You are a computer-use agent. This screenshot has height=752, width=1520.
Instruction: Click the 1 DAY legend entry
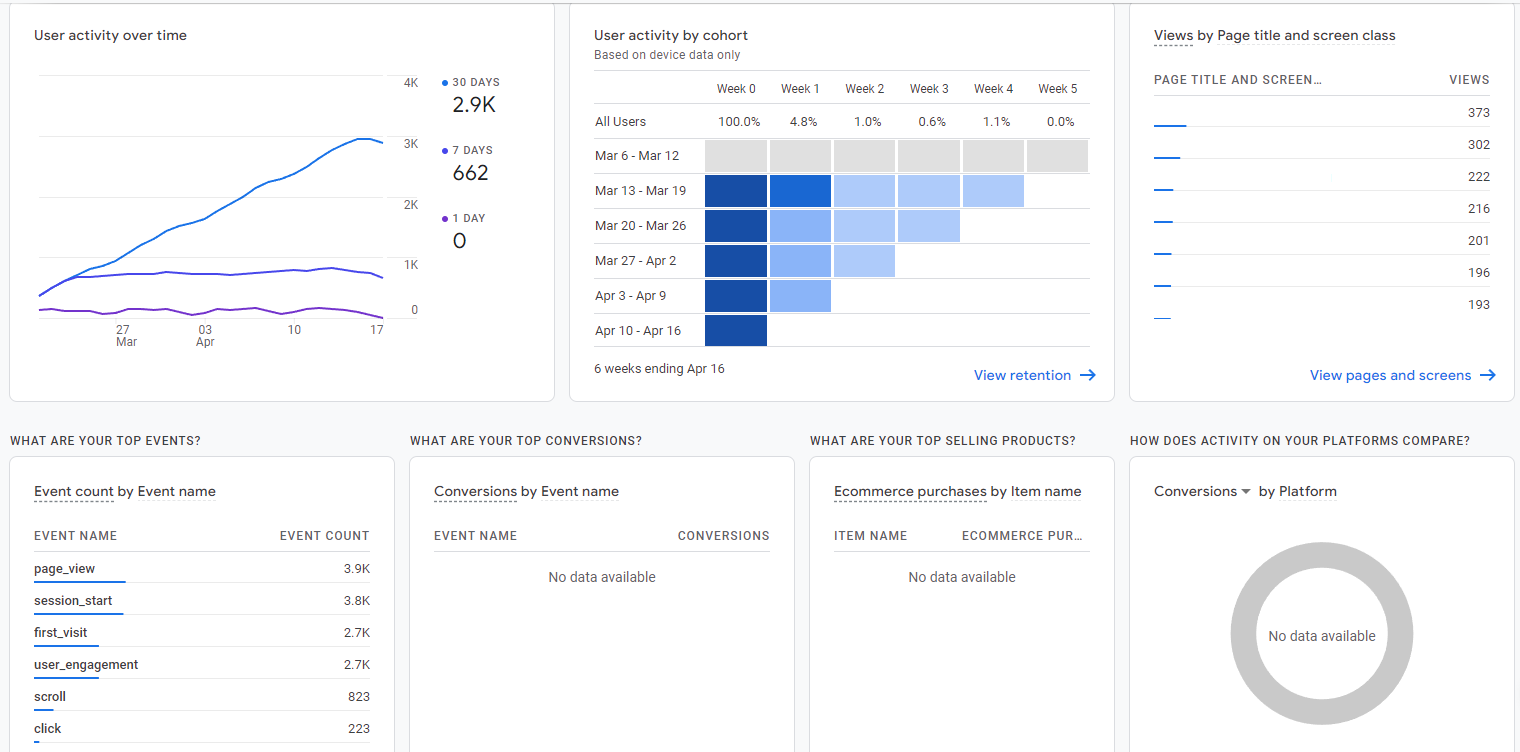point(464,218)
